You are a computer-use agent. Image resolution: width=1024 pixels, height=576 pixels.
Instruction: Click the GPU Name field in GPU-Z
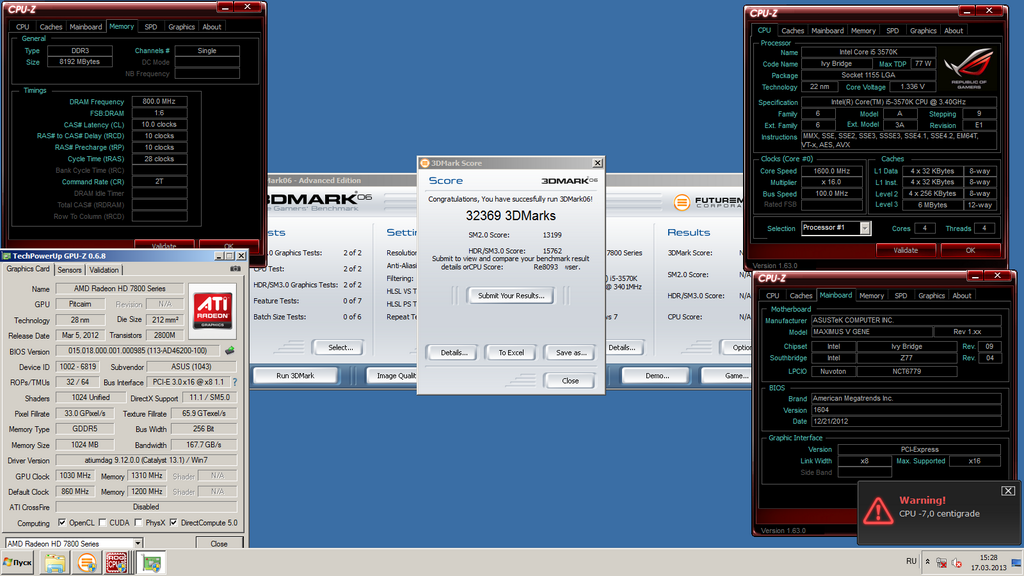(x=120, y=288)
